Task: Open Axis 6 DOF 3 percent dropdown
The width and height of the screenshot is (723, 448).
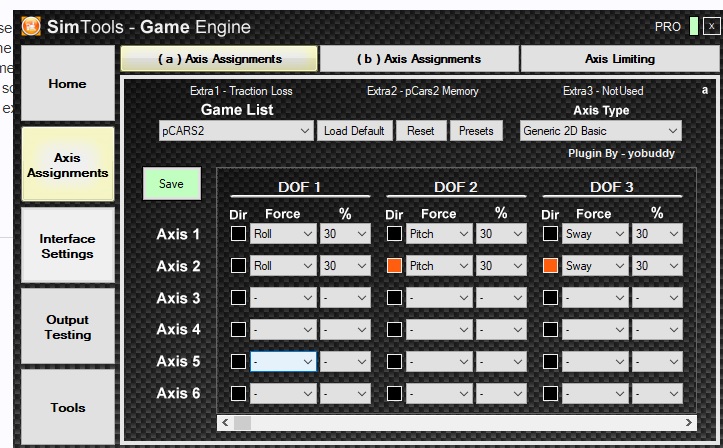Action: 657,394
